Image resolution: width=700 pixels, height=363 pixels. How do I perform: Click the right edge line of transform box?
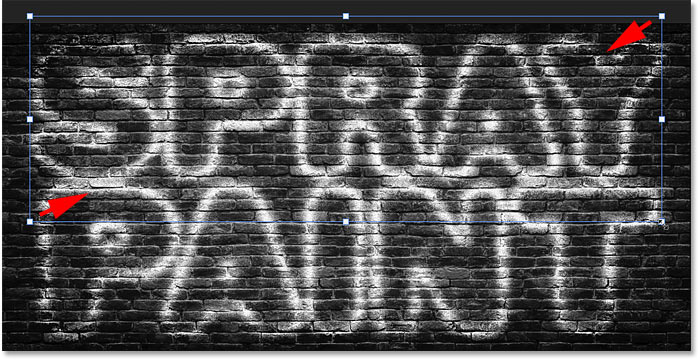662,67
